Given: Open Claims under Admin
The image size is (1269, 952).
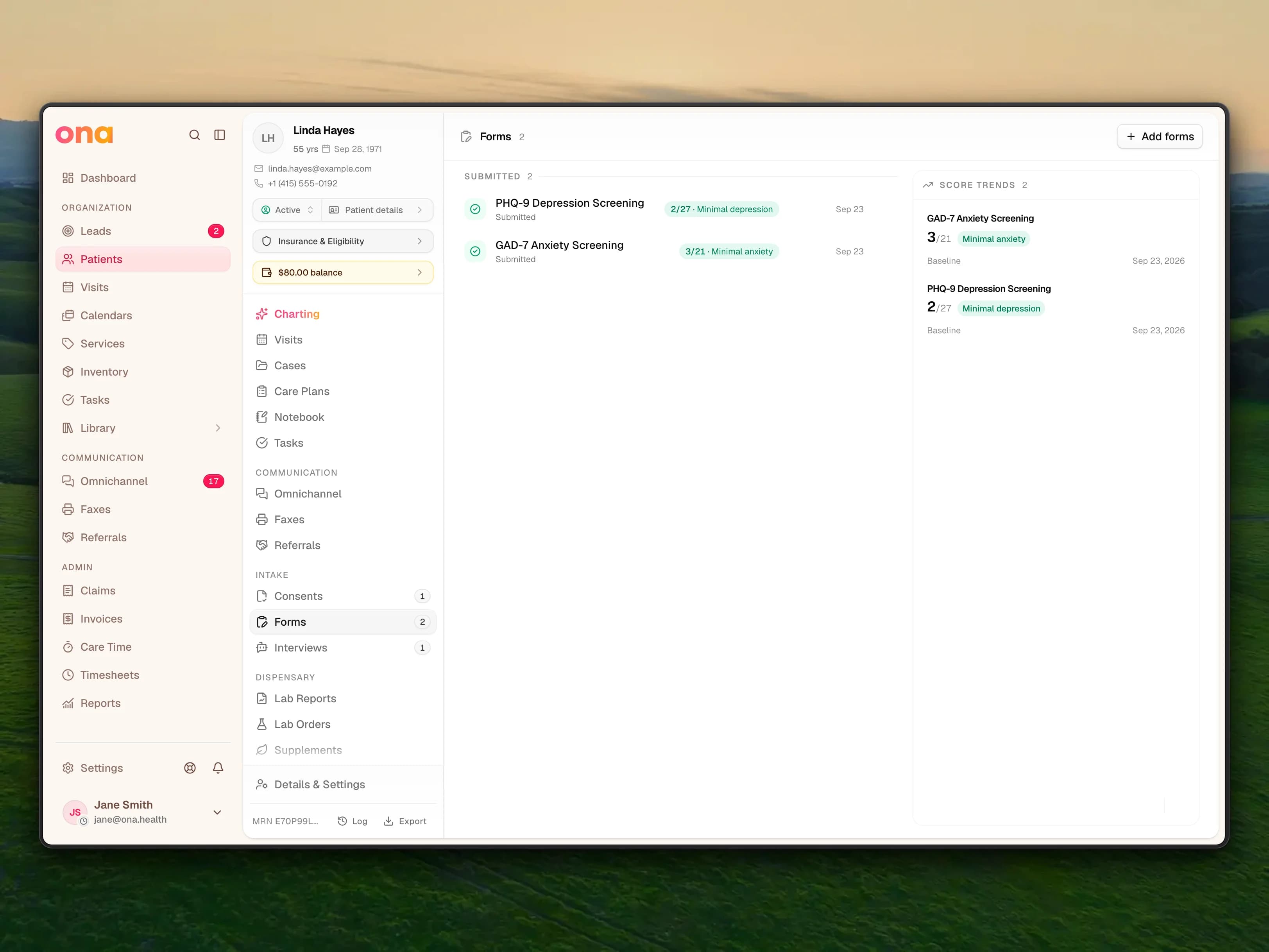Looking at the screenshot, I should point(143,591).
